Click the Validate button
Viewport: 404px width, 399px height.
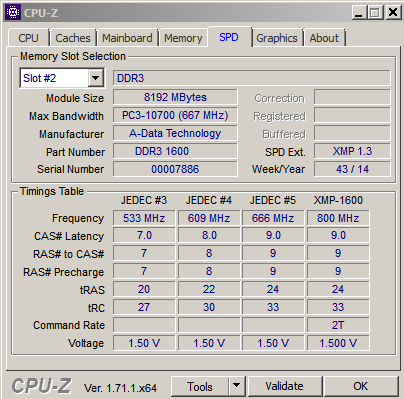[285, 387]
